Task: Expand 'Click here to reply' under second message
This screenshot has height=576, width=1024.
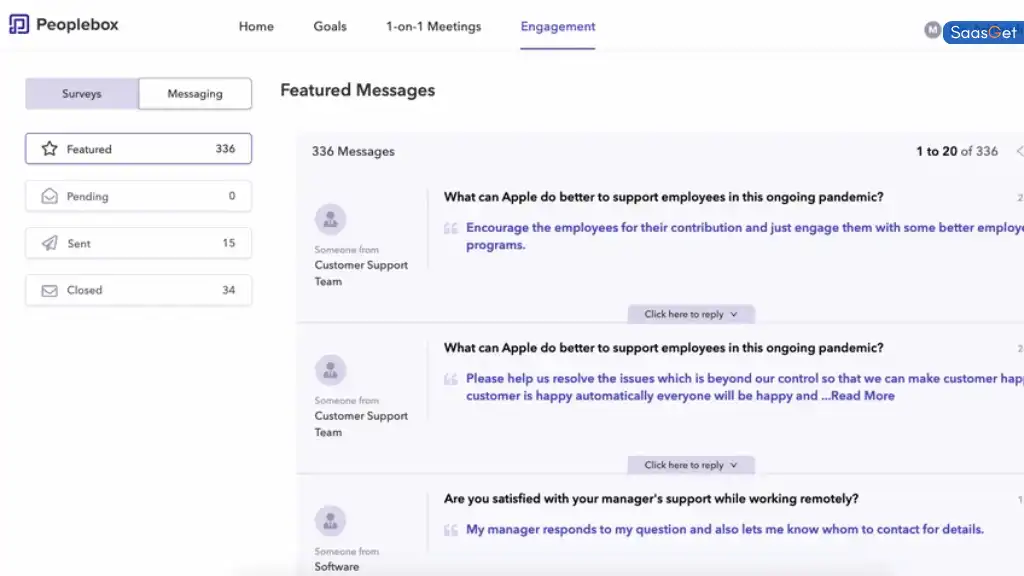Action: [x=691, y=465]
